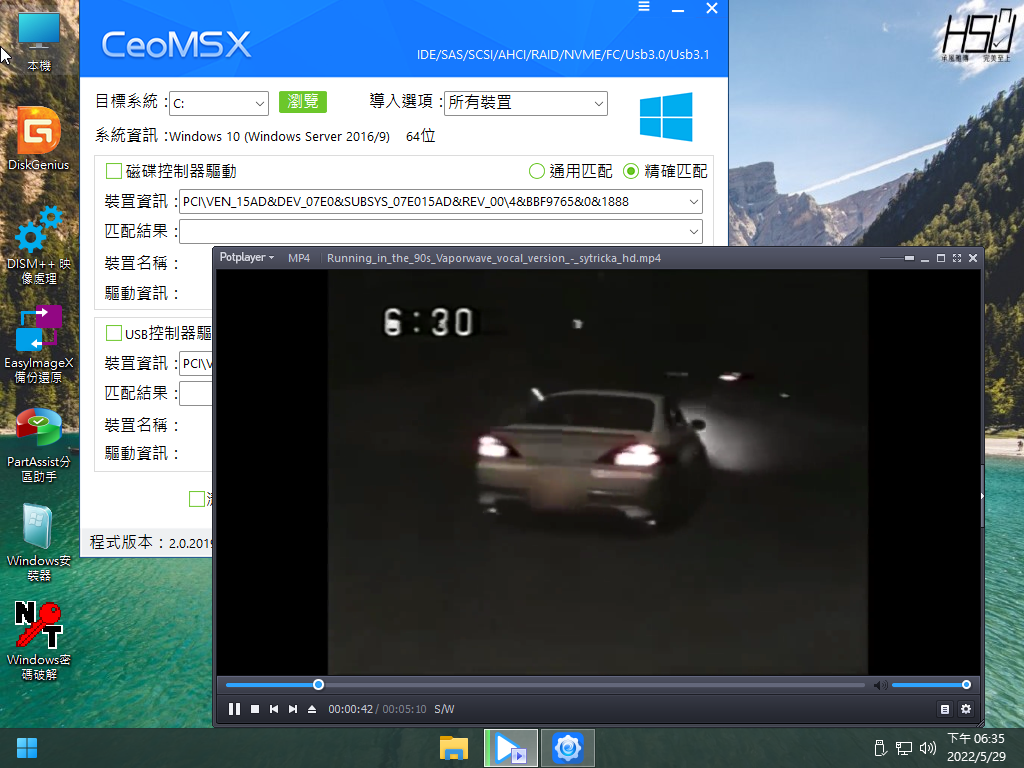The image size is (1024, 768).
Task: Open Potplayer playlist panel icon
Action: click(945, 709)
